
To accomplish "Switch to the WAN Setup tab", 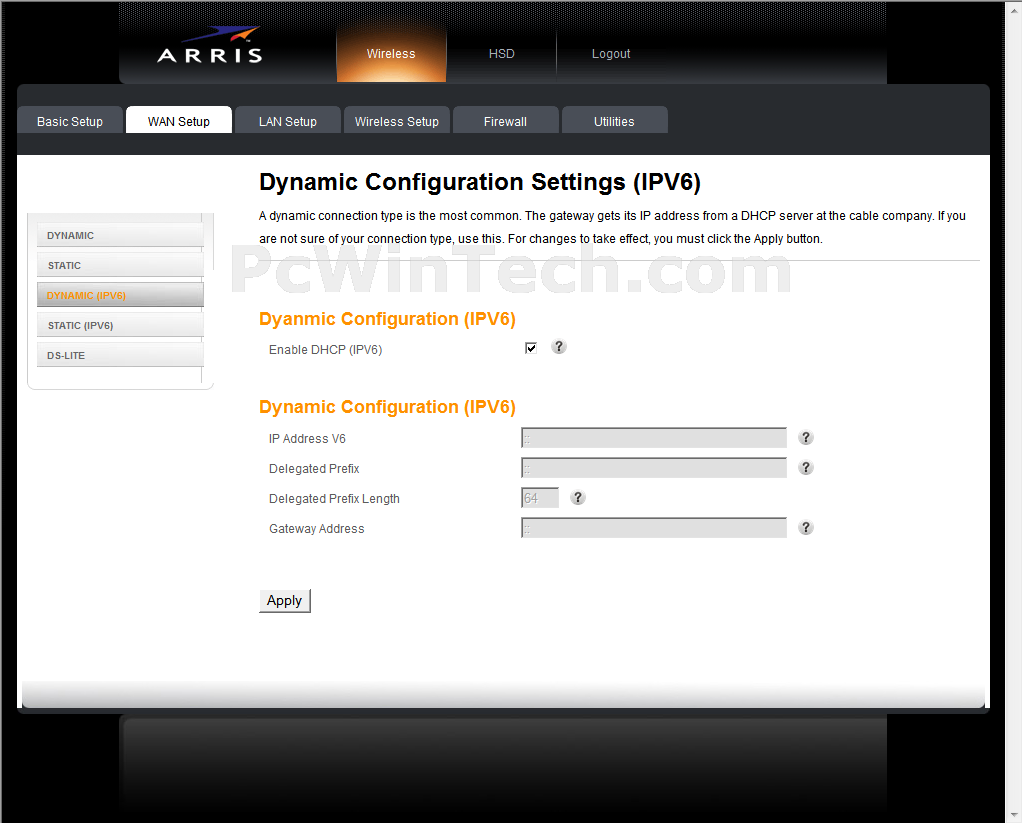I will click(179, 121).
